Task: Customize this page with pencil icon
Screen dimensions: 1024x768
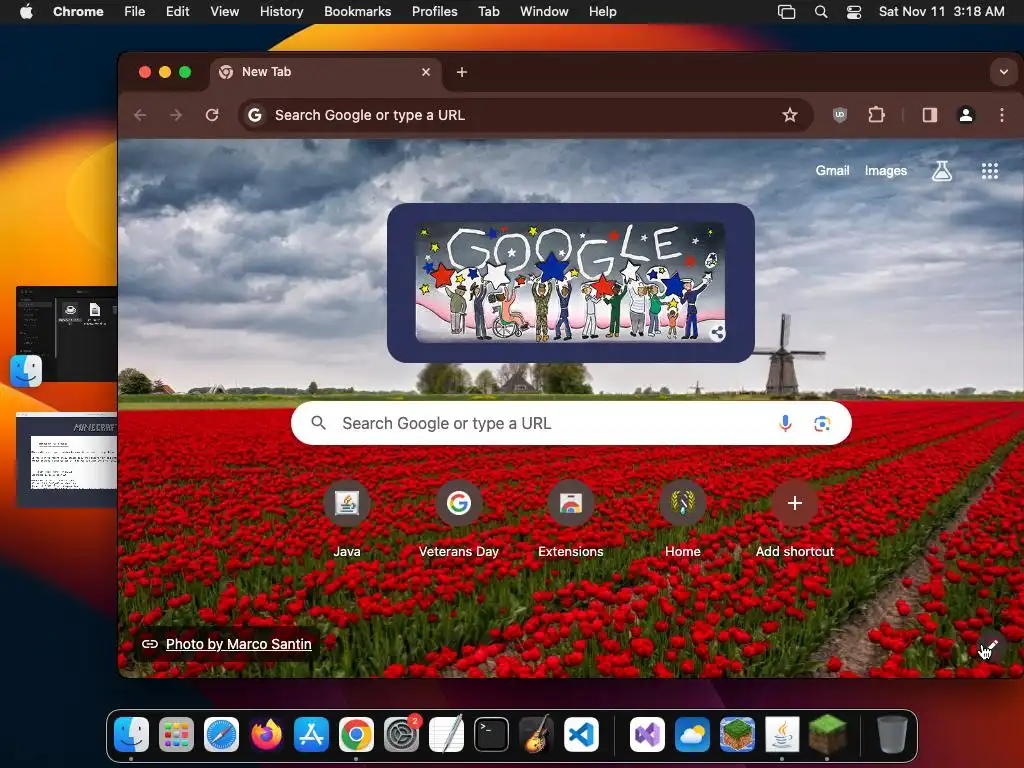Action: tap(988, 648)
